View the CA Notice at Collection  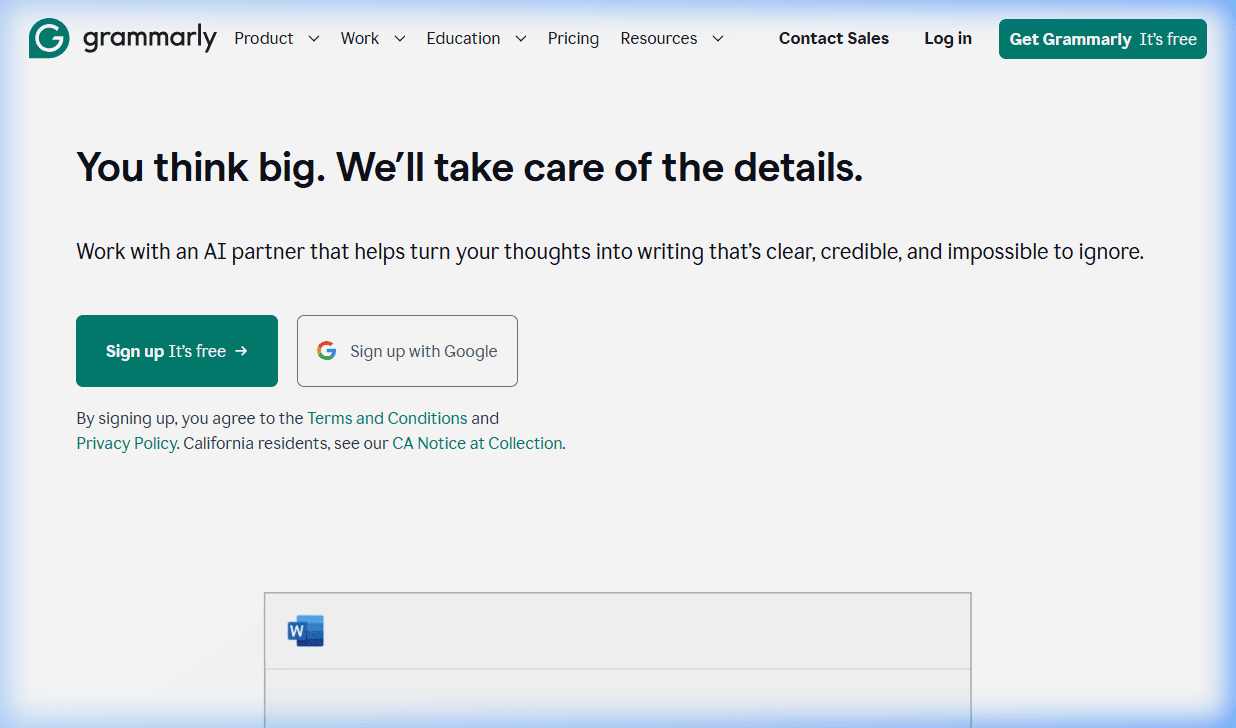pos(477,443)
